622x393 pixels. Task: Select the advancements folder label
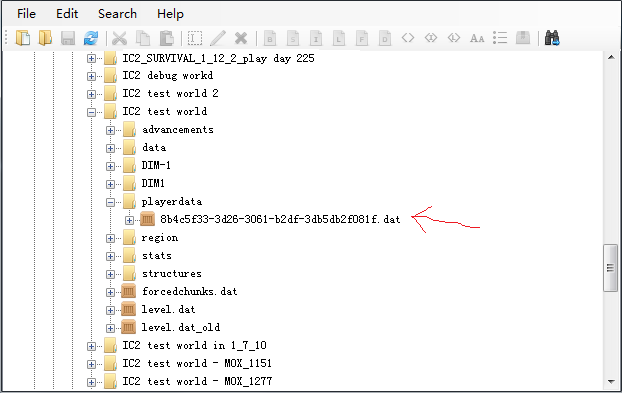178,130
